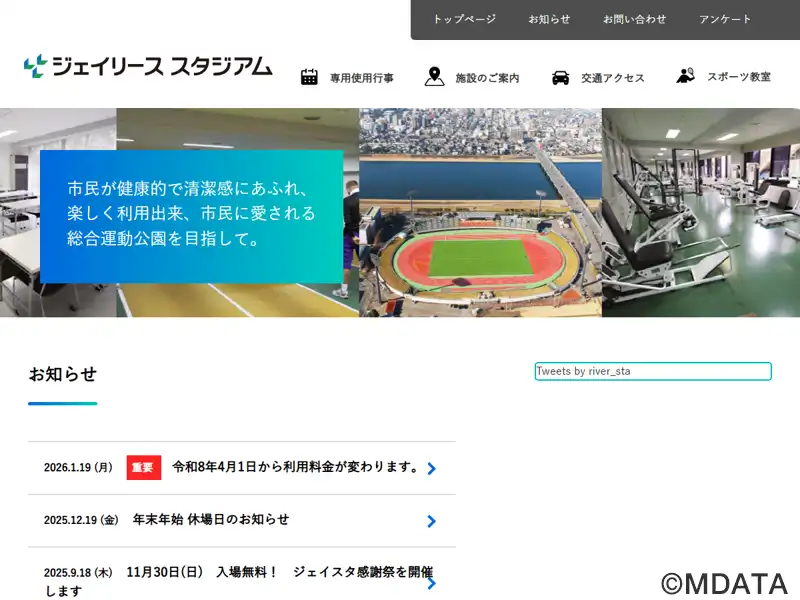Click the ジェイリース スタジアム logo
Screen dimensions: 800x600
coord(148,66)
